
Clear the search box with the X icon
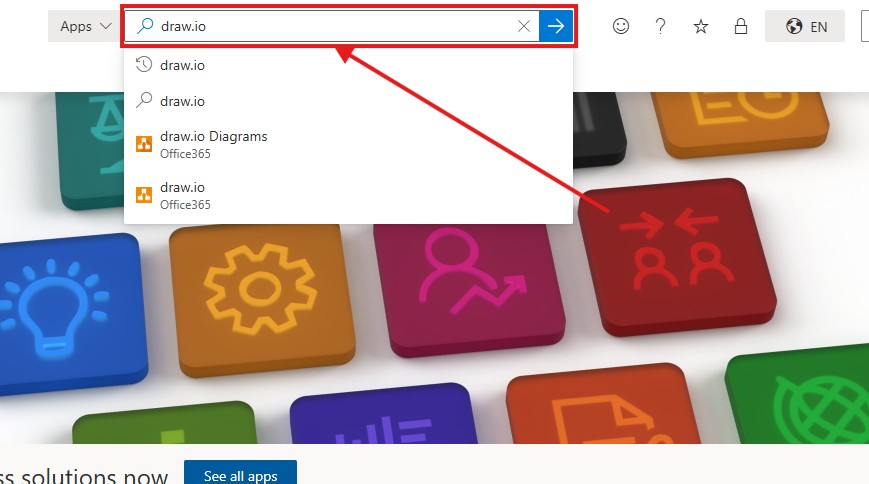[524, 26]
